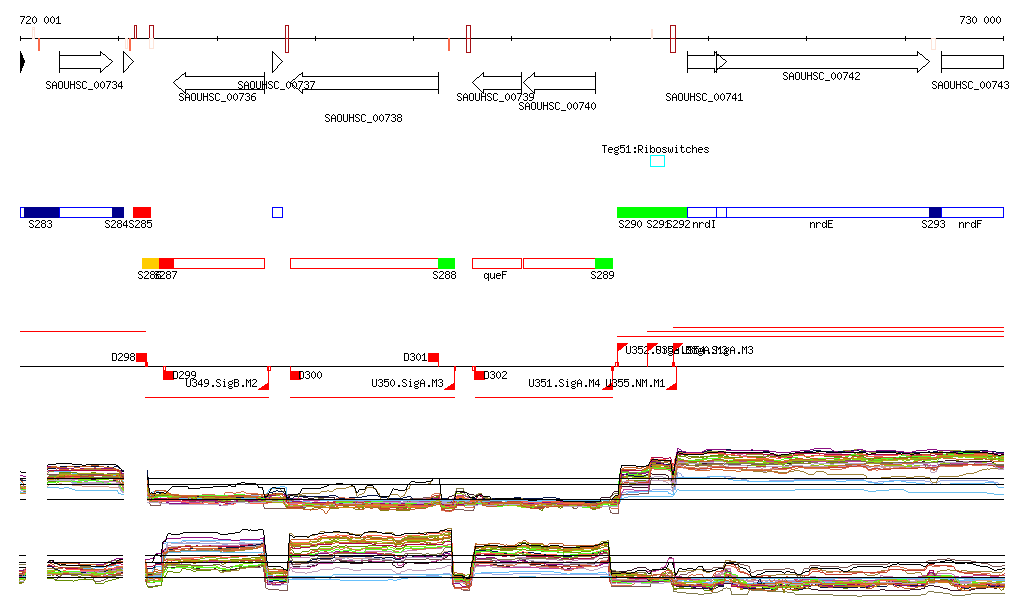Click the S293 segment label
Viewport: 1024px width, 611px height.
tap(933, 224)
